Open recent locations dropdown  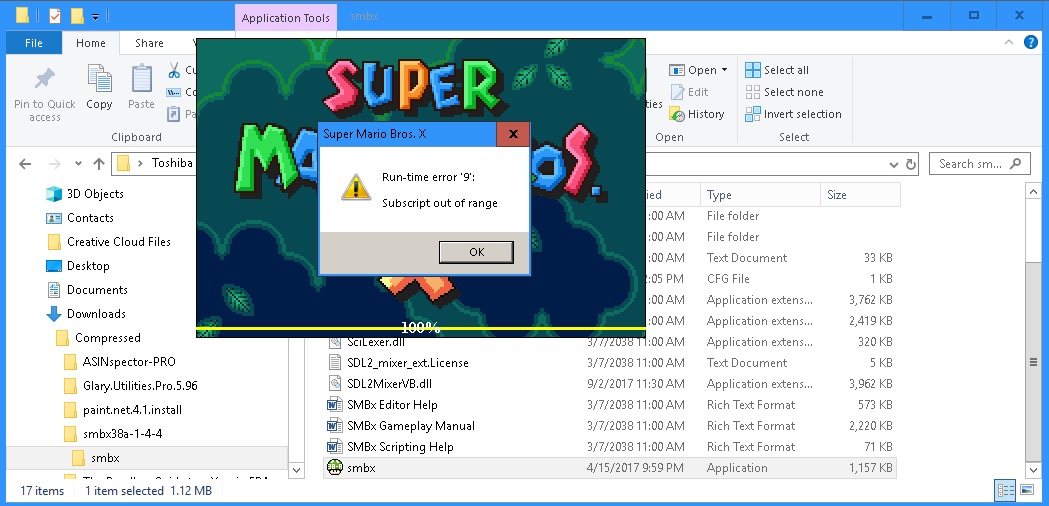tap(78, 163)
